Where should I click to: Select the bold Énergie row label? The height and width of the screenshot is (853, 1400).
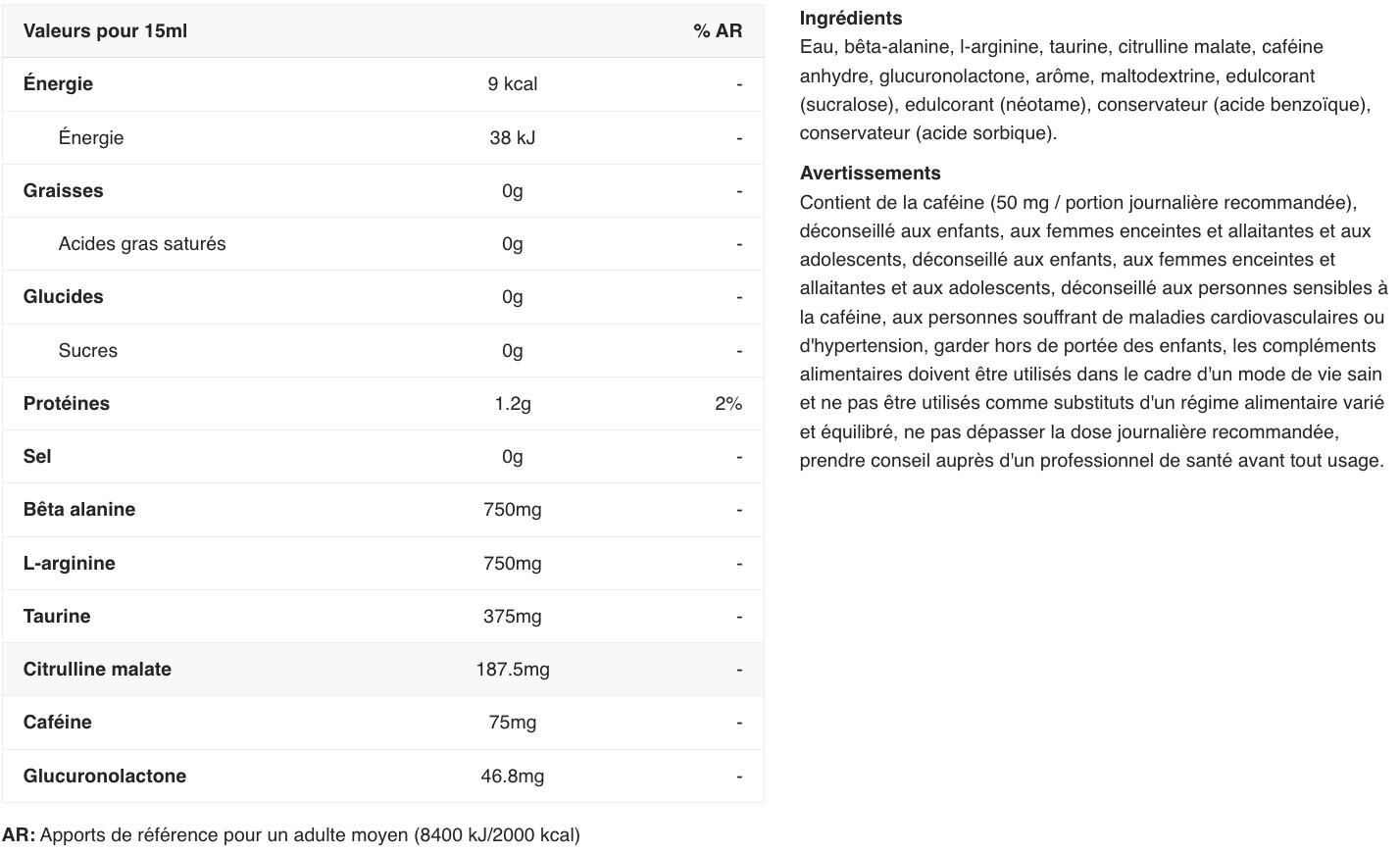pyautogui.click(x=58, y=84)
